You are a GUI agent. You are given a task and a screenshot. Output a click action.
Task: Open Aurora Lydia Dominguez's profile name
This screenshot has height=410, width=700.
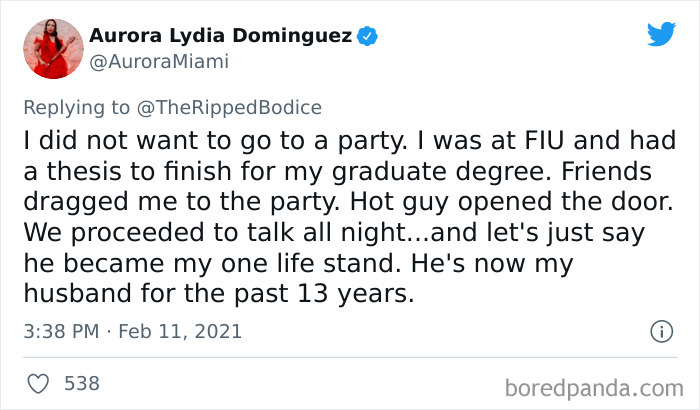(220, 37)
